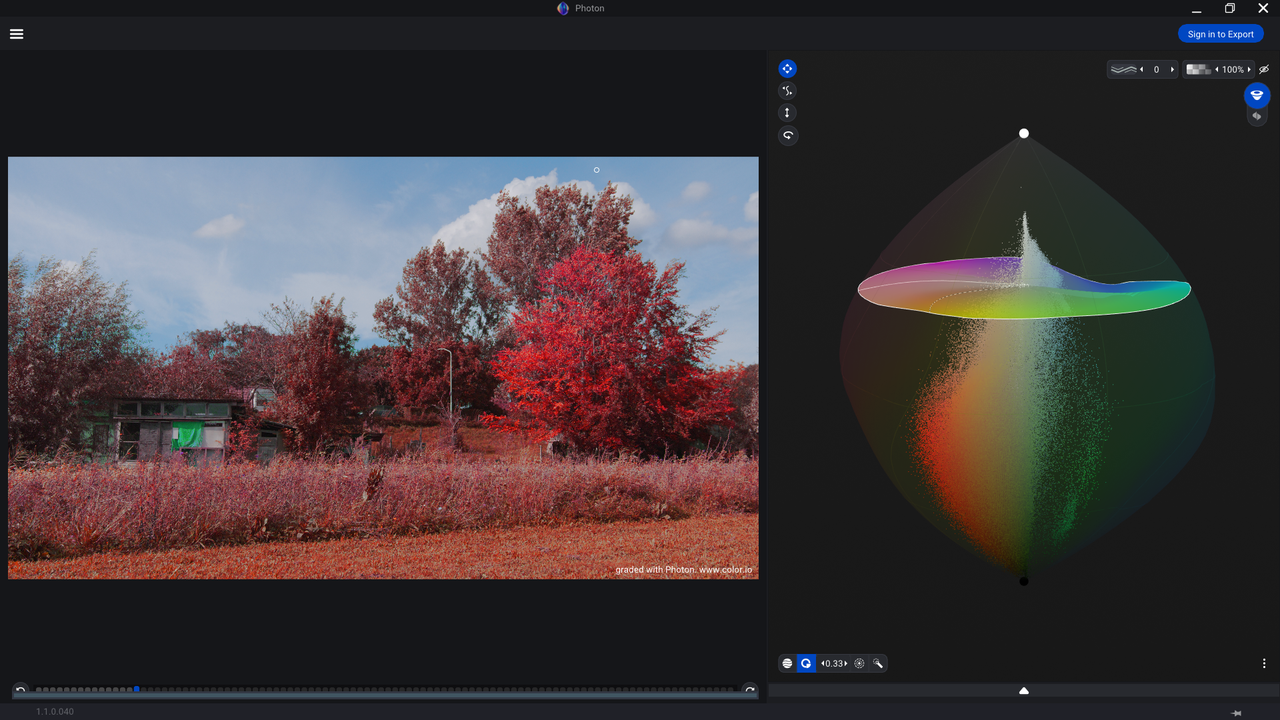Viewport: 1280px width, 720px height.
Task: Switch to the striped sphere view mode
Action: (x=788, y=663)
